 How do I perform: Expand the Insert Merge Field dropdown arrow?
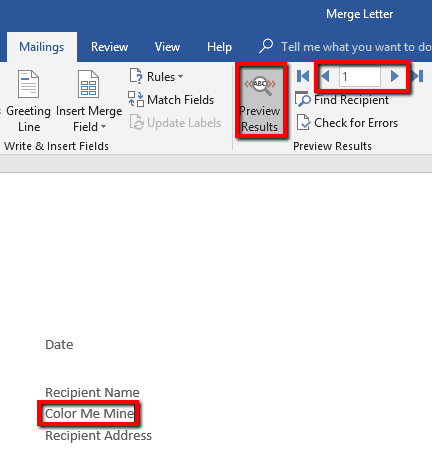tap(103, 127)
